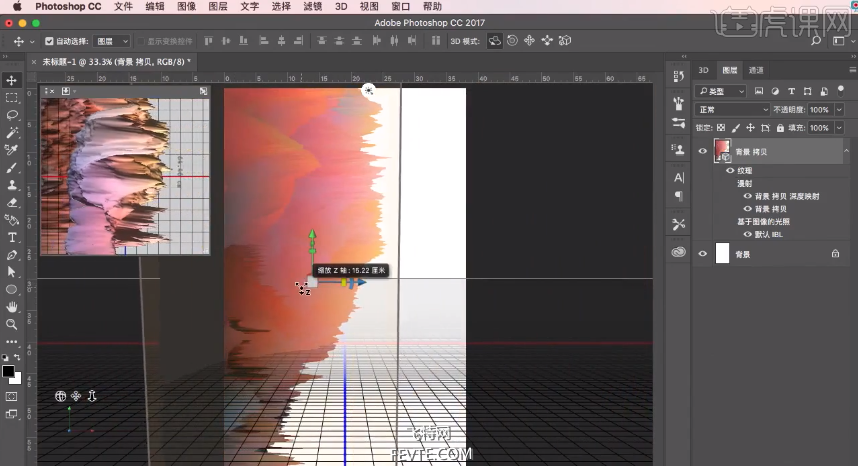Select the Move tool in toolbox
Screen dimensions: 858x466
[x=11, y=80]
